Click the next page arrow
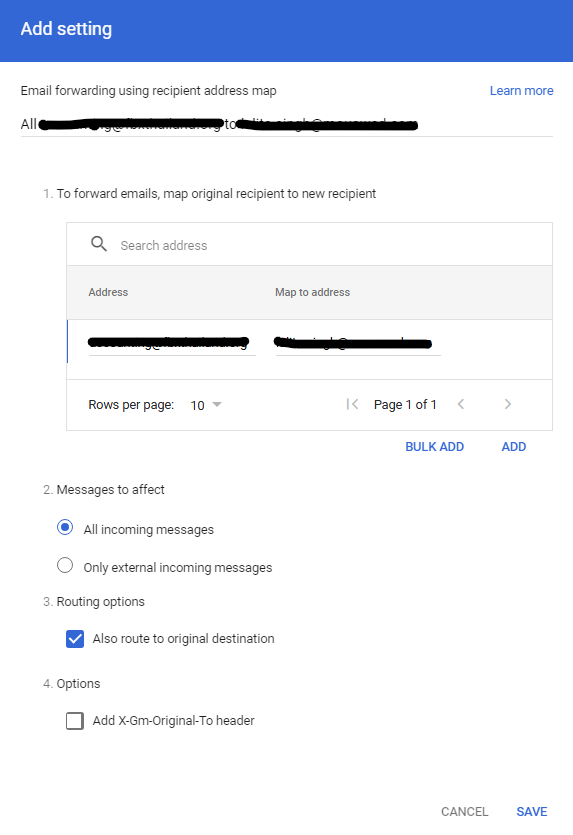The width and height of the screenshot is (573, 835). [507, 405]
